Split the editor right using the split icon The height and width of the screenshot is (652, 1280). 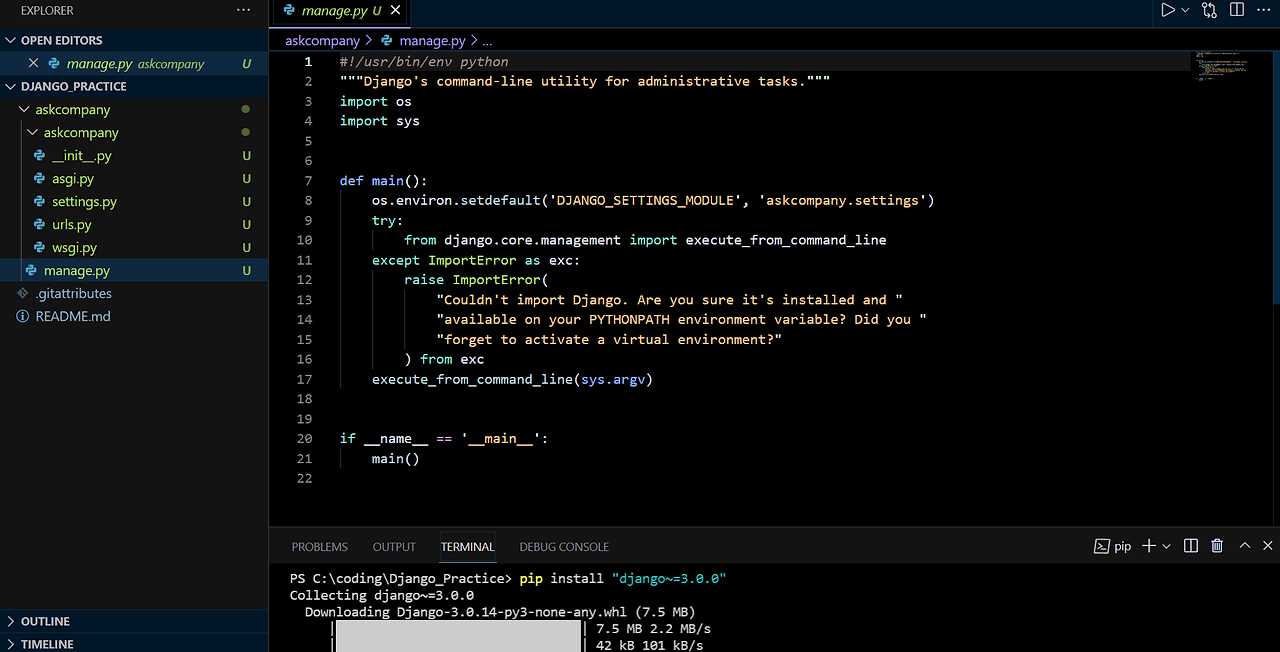[1237, 10]
